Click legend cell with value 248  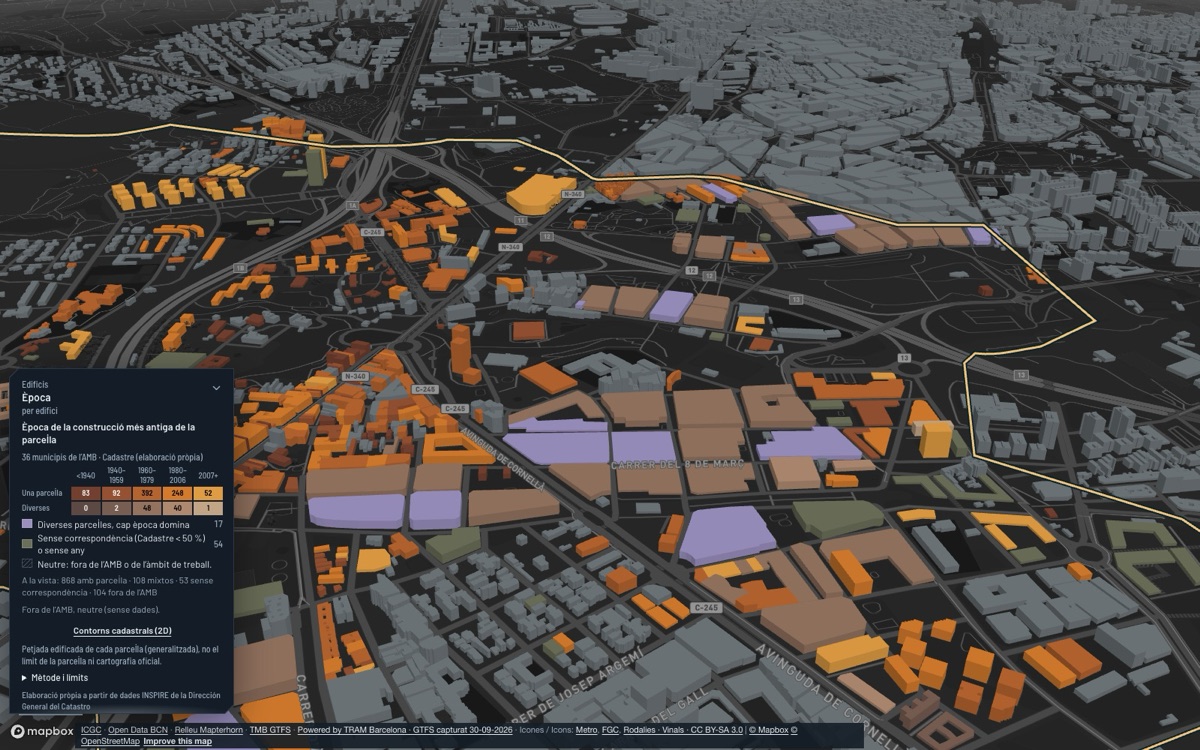pyautogui.click(x=178, y=493)
